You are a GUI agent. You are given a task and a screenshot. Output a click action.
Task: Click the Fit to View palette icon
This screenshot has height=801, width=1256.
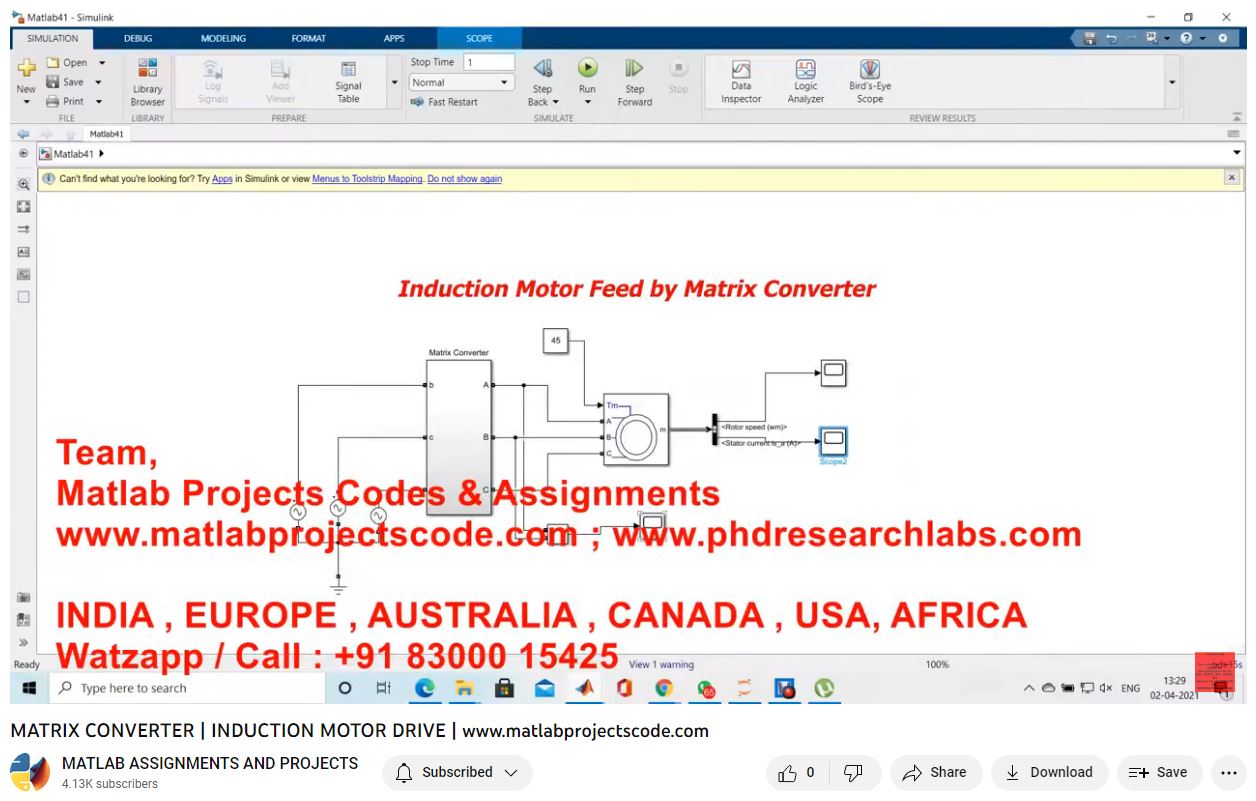(x=24, y=207)
